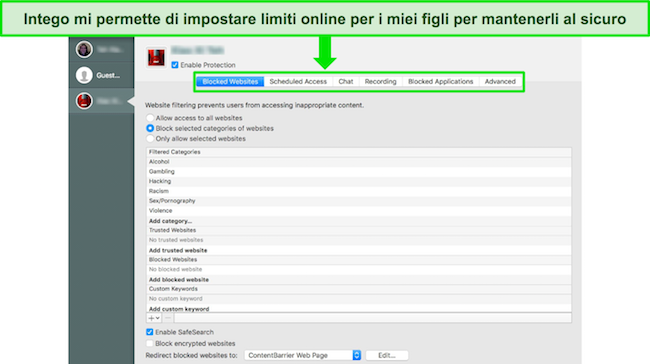Toggle the Block encrypted websites checkbox
Screen dimensions: 650x364
(150, 344)
